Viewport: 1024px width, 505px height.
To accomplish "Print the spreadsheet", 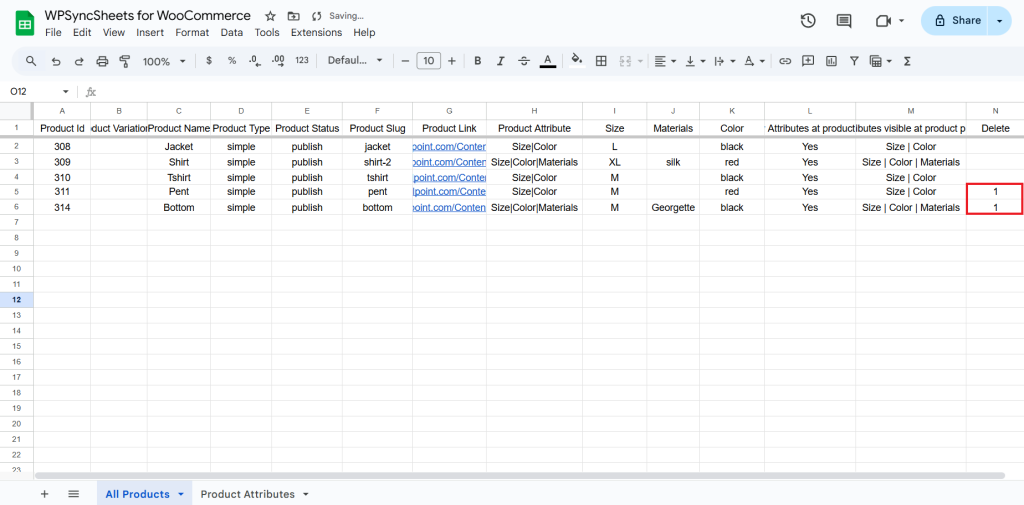I will pyautogui.click(x=102, y=61).
